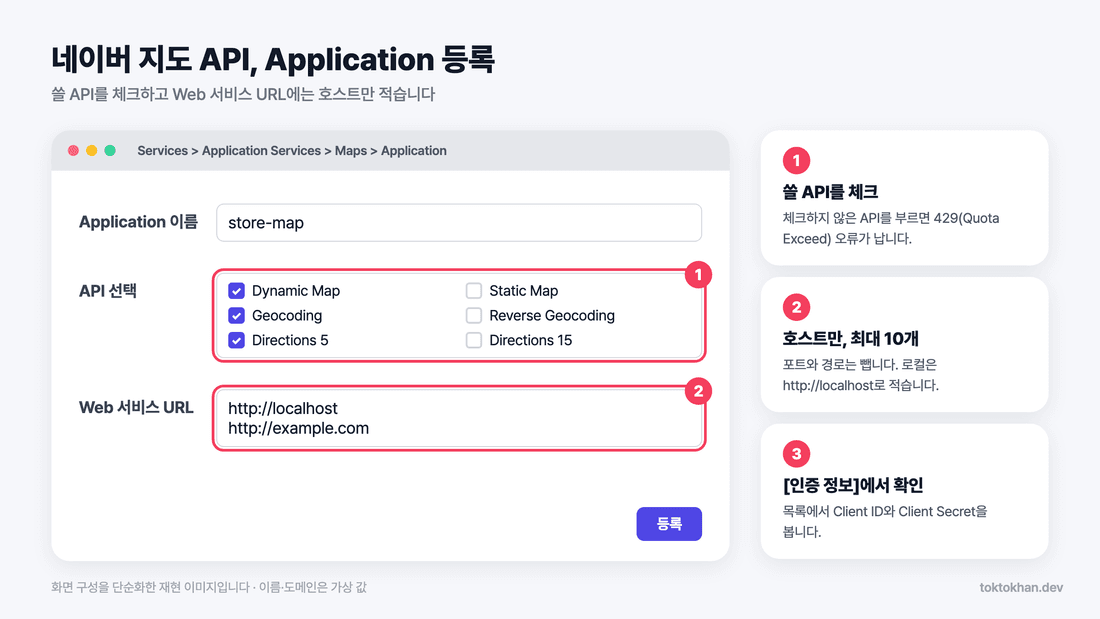Click the blue 등록 button
This screenshot has width=1100, height=619.
coord(669,524)
